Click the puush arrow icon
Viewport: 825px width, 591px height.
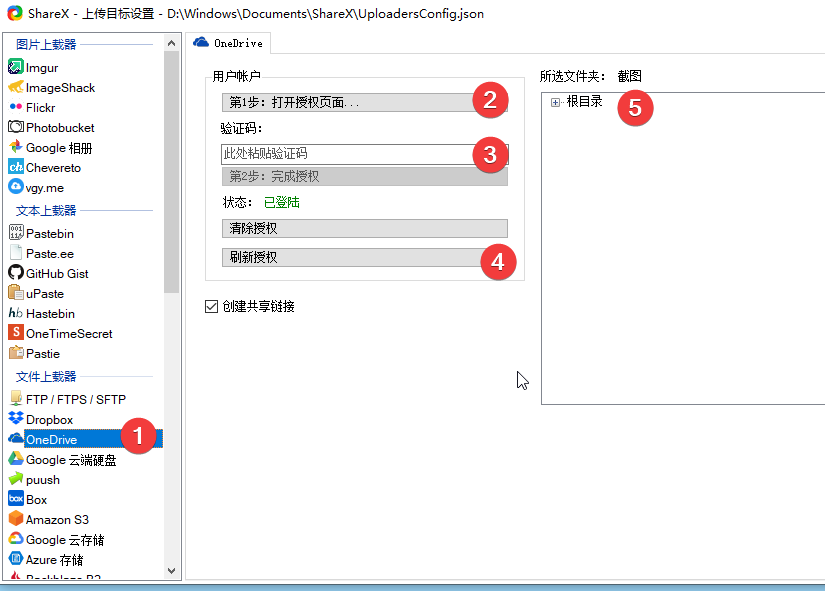point(16,479)
